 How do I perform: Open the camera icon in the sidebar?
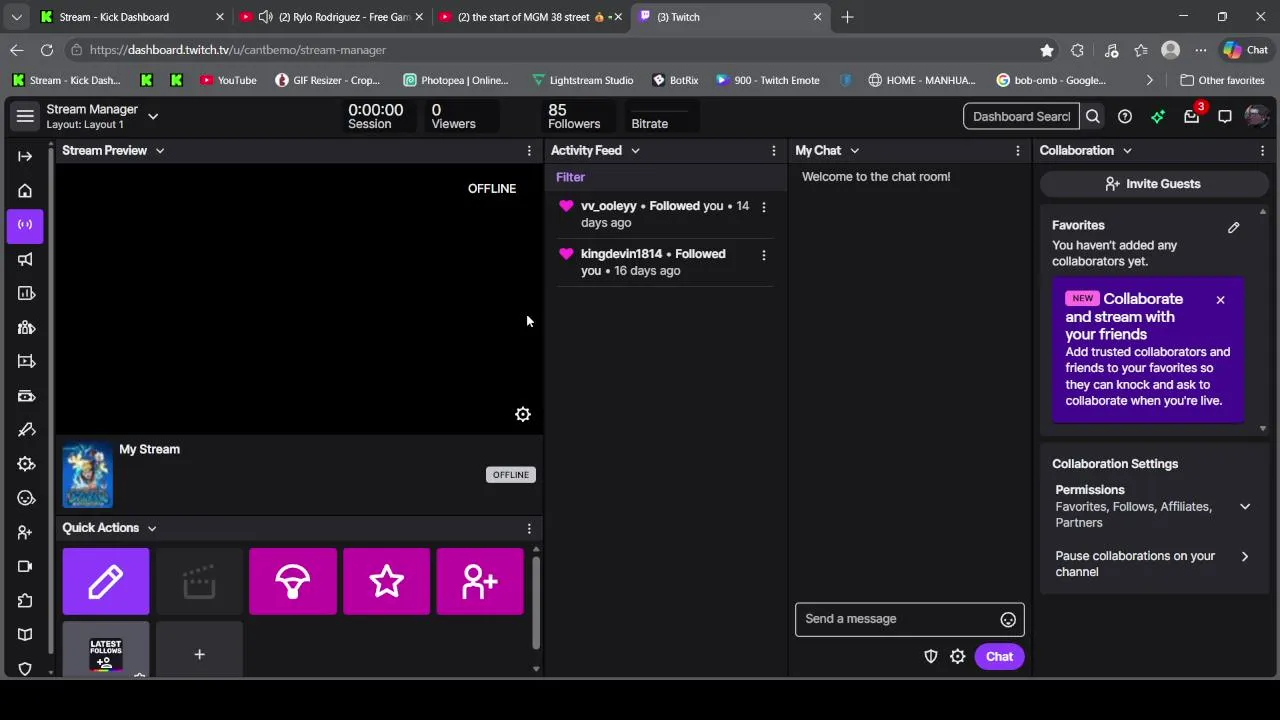tap(25, 566)
